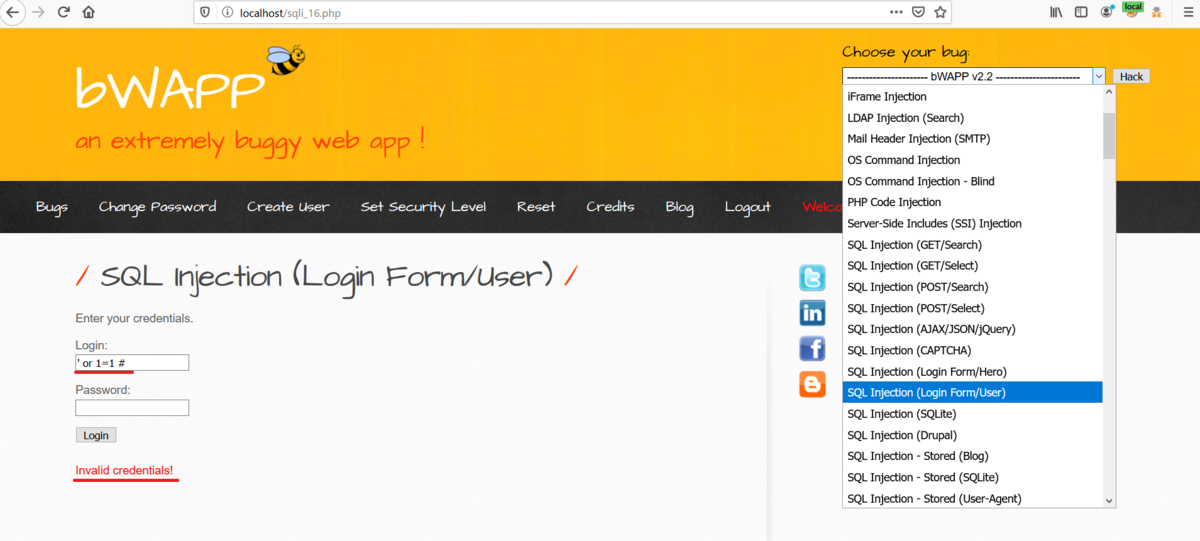Choose SQL Injection (POST/Select)
The width and height of the screenshot is (1200, 541).
click(x=972, y=308)
